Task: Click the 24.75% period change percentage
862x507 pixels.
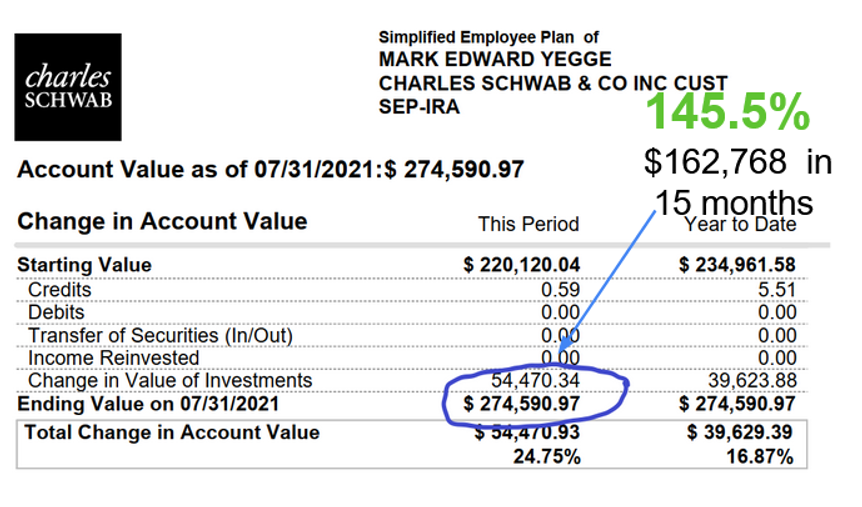Action: click(x=549, y=456)
